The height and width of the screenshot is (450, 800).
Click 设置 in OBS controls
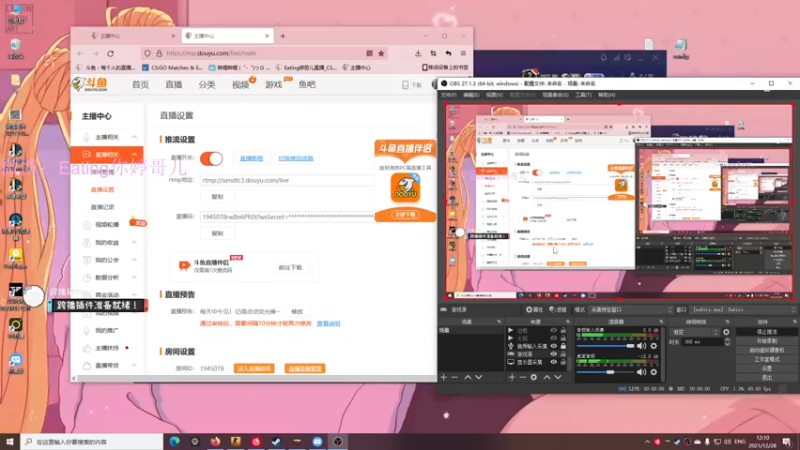tap(766, 368)
